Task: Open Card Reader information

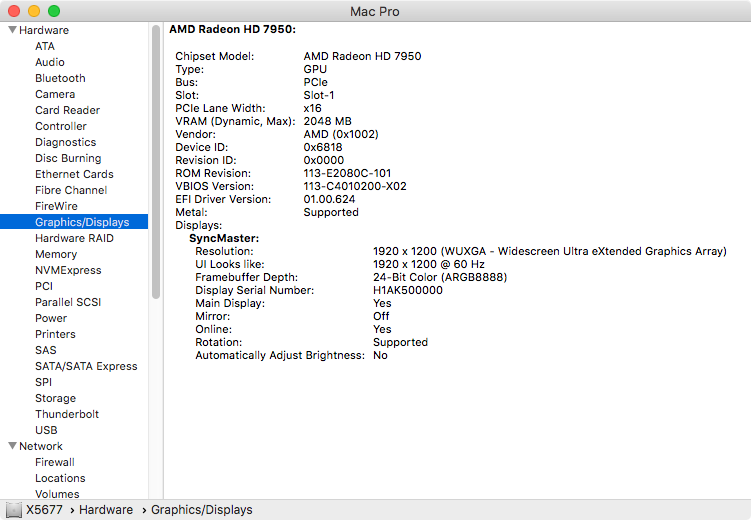Action: point(68,110)
